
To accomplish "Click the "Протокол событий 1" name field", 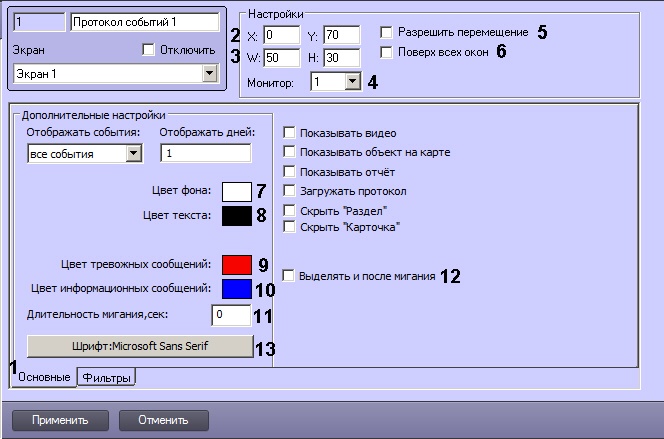I will [144, 20].
